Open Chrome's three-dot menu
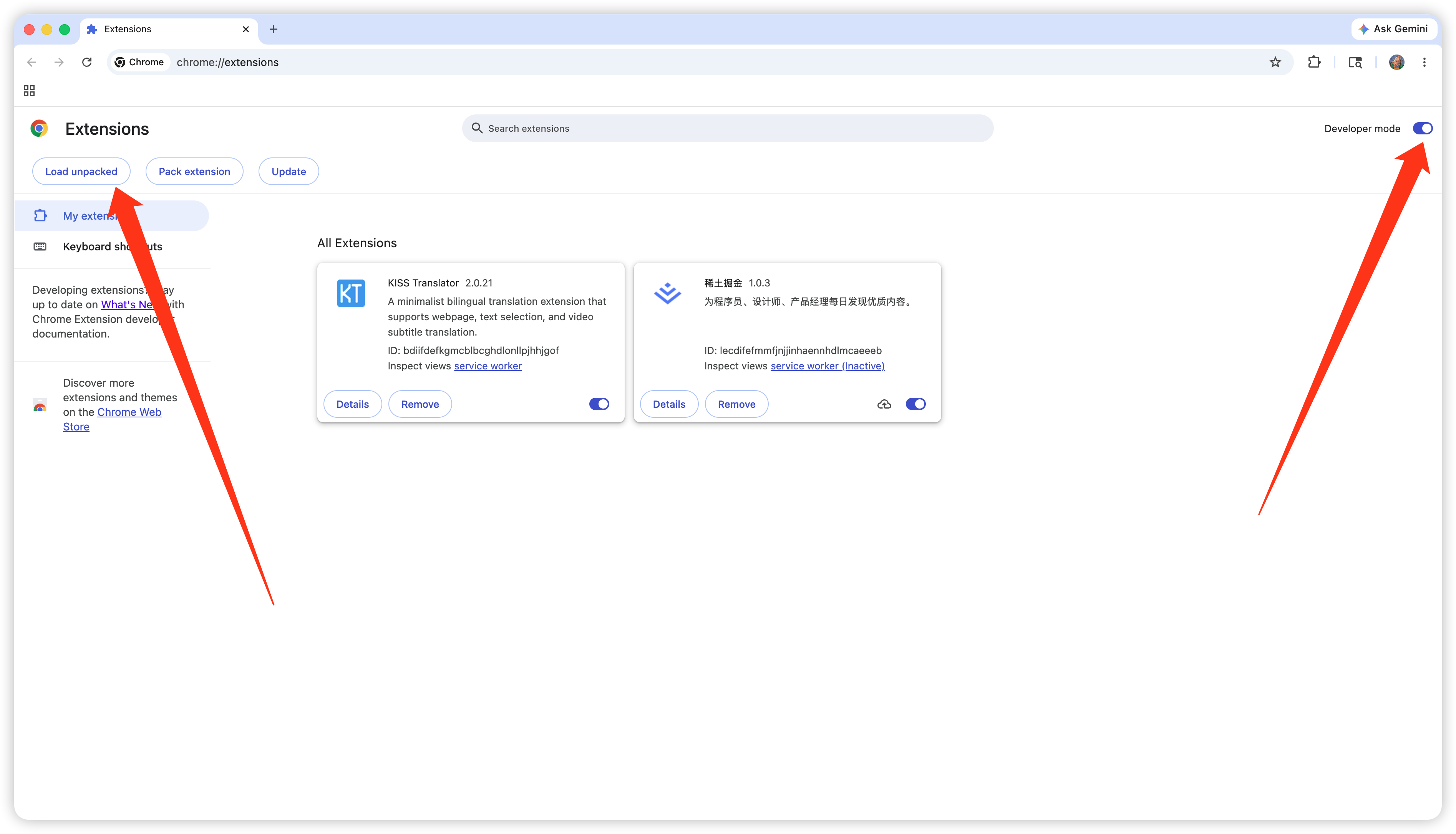The image size is (1456, 834). point(1424,62)
